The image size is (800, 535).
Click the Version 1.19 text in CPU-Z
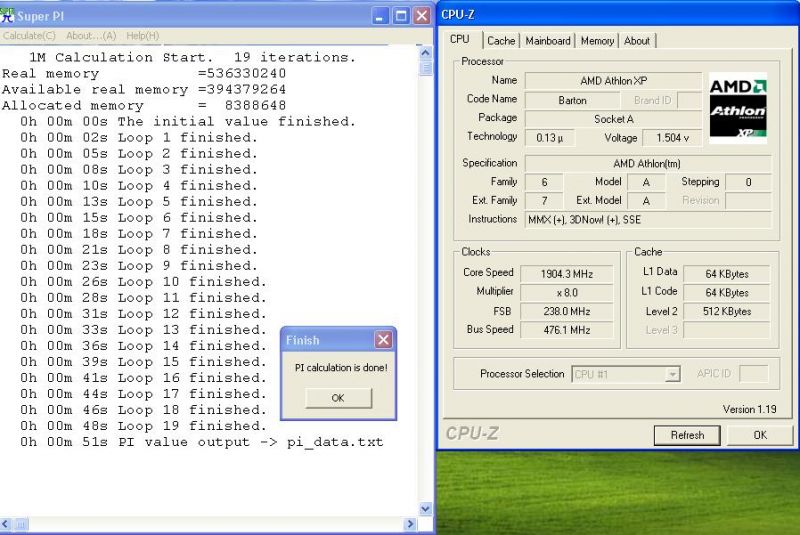(x=749, y=409)
